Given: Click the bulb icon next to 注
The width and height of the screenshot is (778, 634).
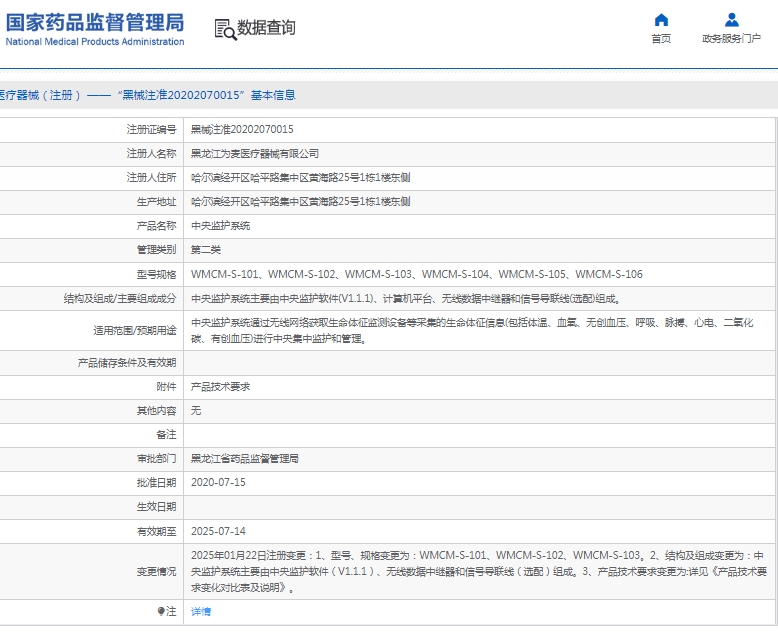Looking at the screenshot, I should click(161, 612).
